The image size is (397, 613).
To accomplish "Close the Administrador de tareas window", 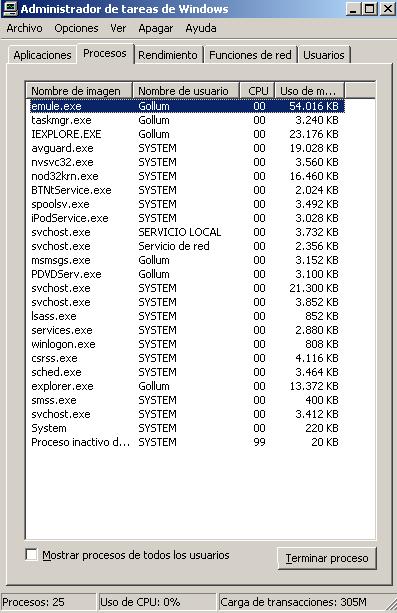I will pos(387,9).
